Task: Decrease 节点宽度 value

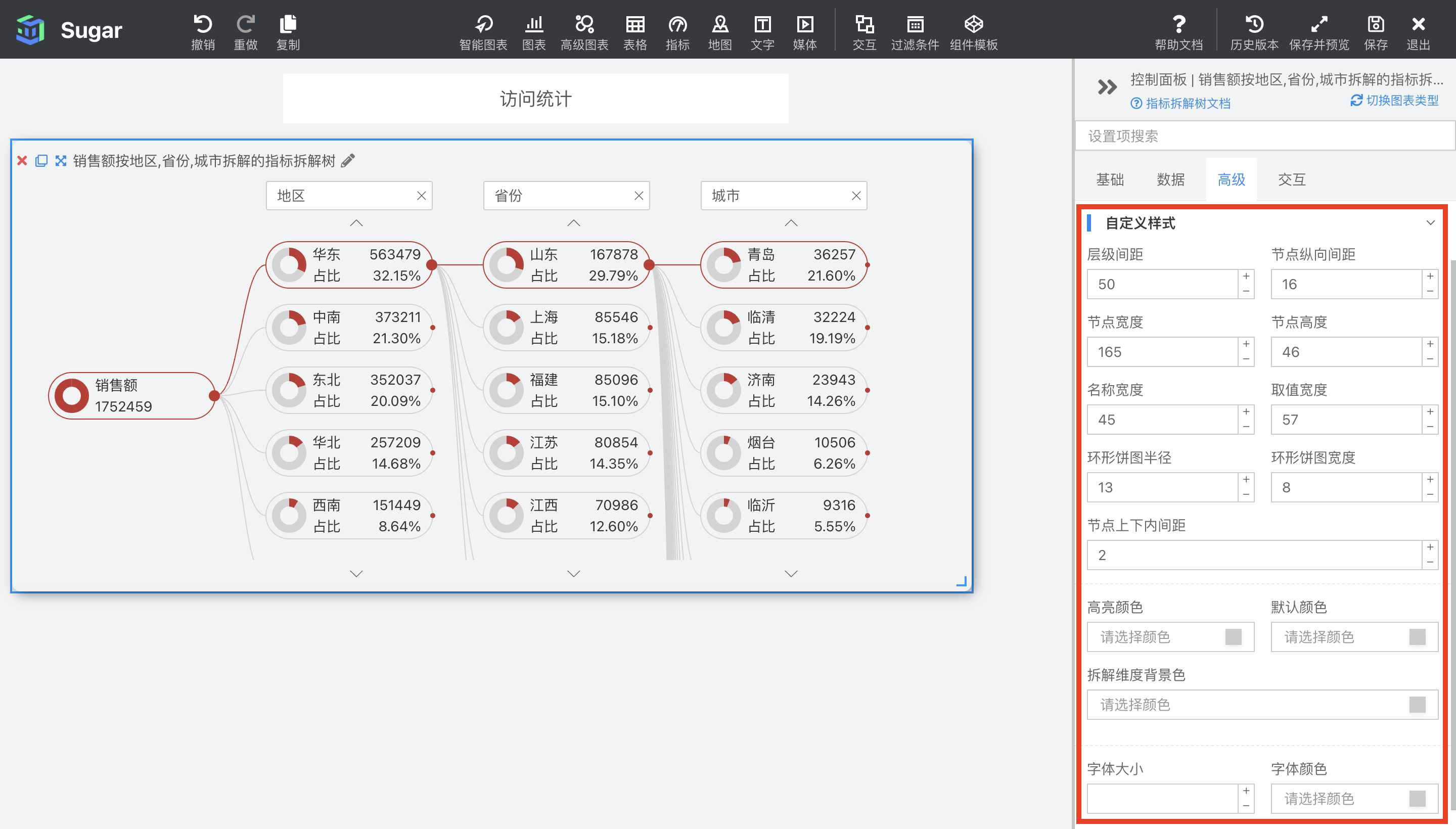Action: click(1246, 359)
